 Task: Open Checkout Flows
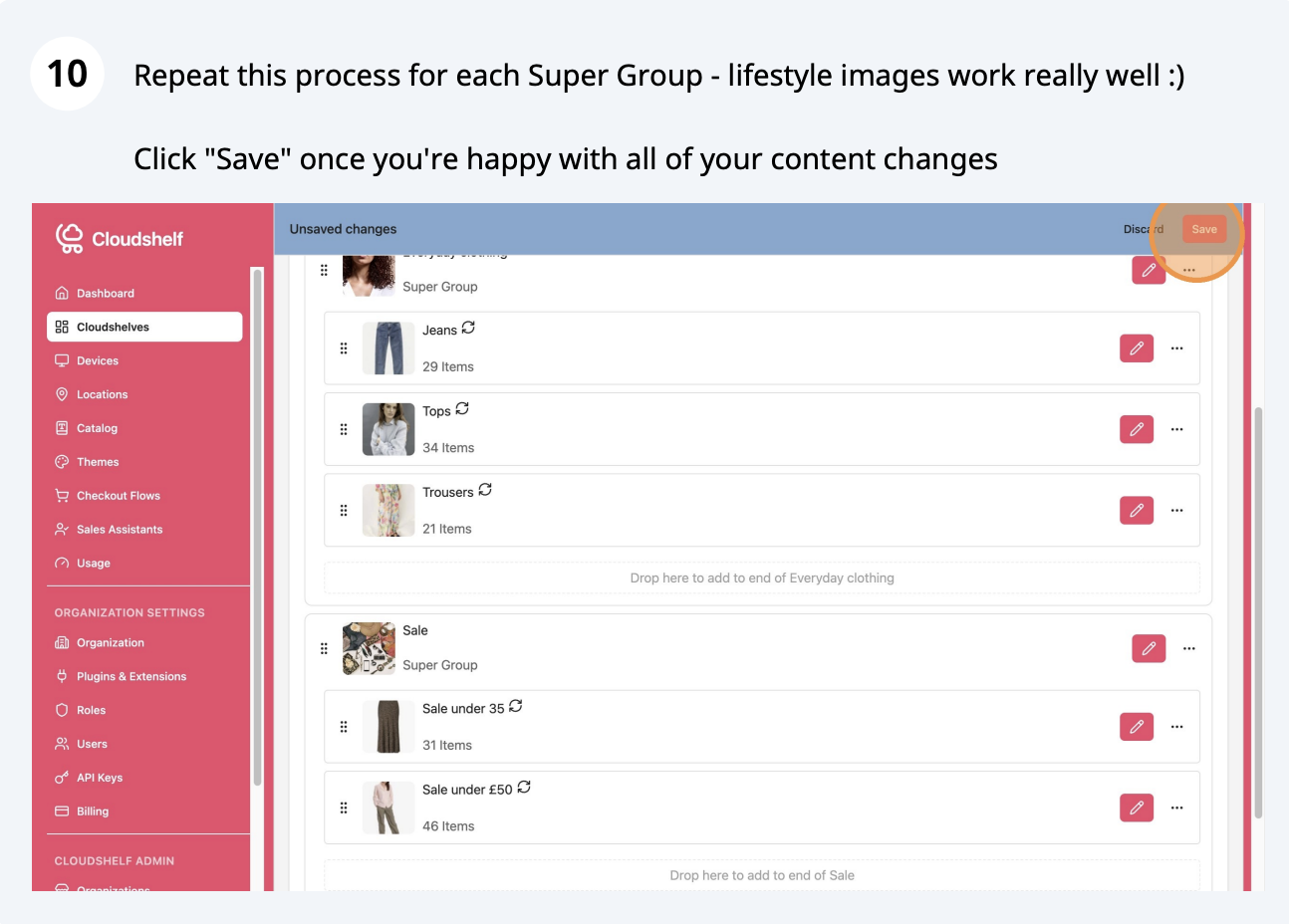[x=144, y=496]
